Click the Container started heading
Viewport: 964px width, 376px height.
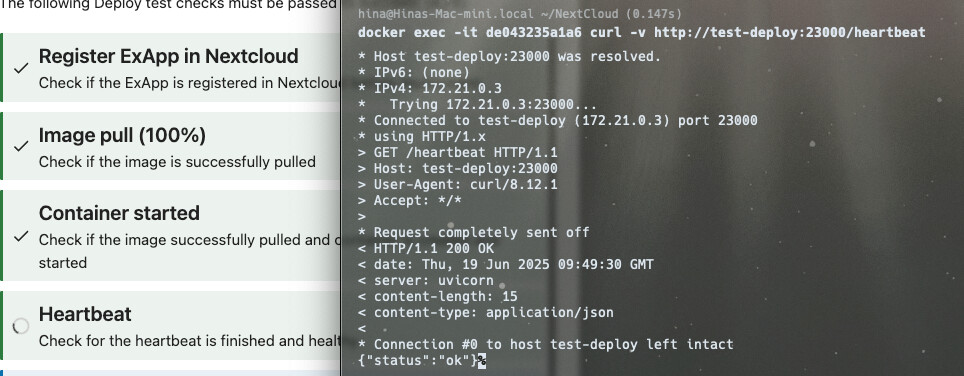[x=119, y=213]
